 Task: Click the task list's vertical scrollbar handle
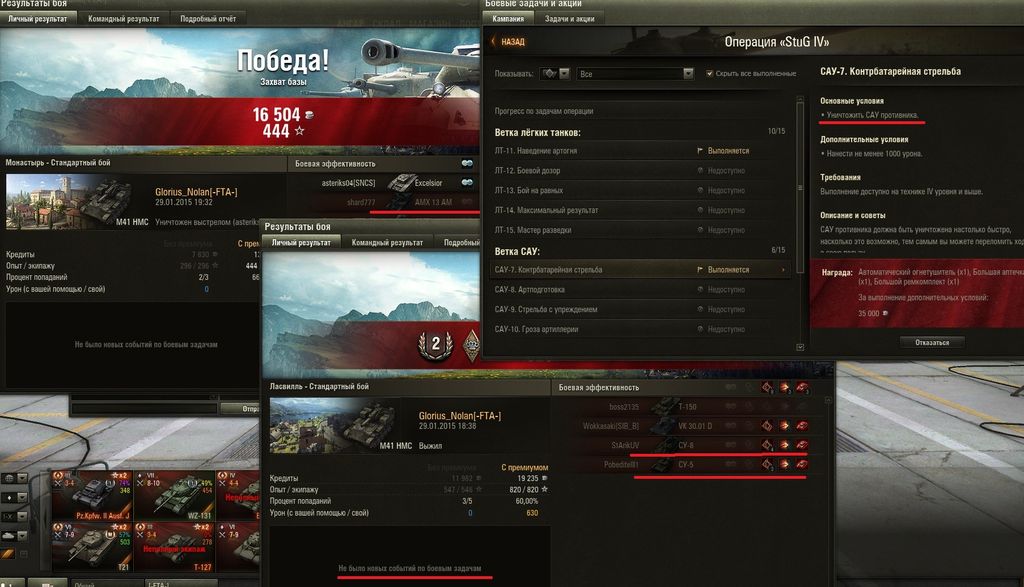click(800, 187)
